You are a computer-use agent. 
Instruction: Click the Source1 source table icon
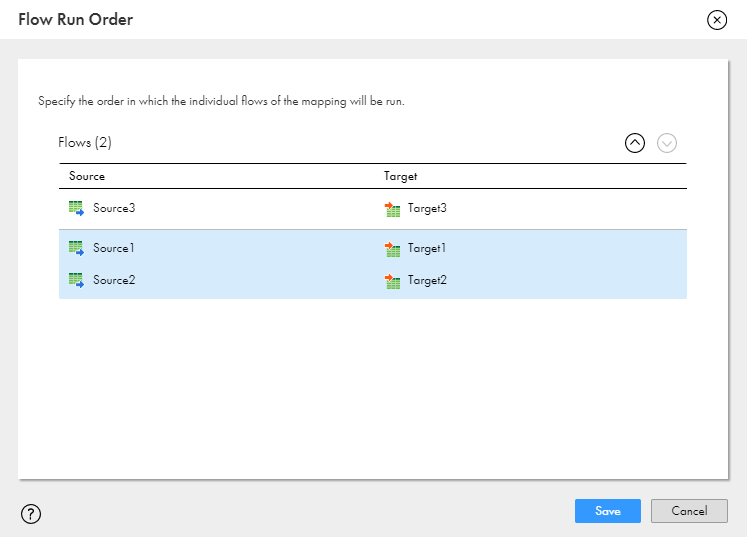point(76,248)
